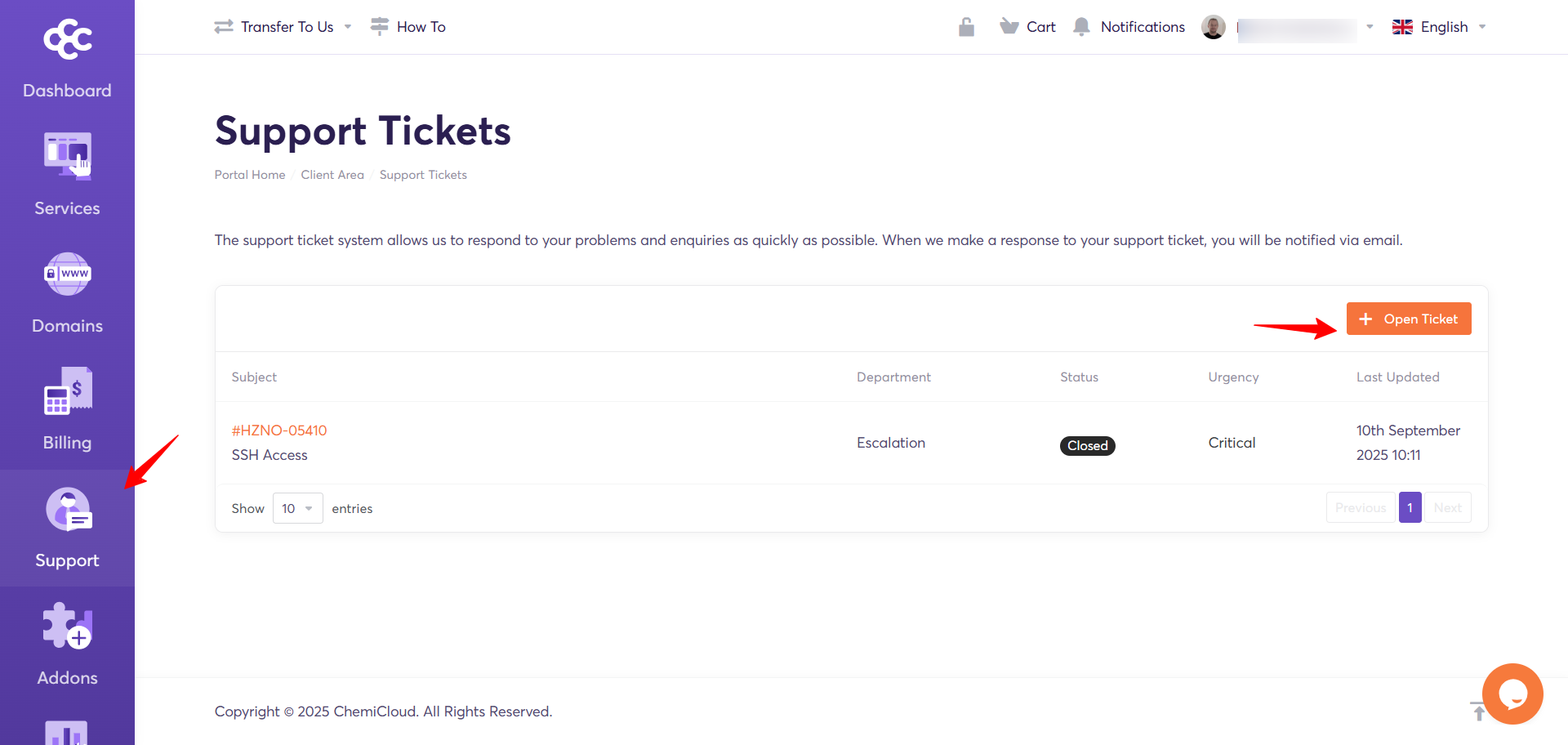Expand the user account dropdown arrow
Viewport: 1568px width, 745px height.
[x=1370, y=27]
